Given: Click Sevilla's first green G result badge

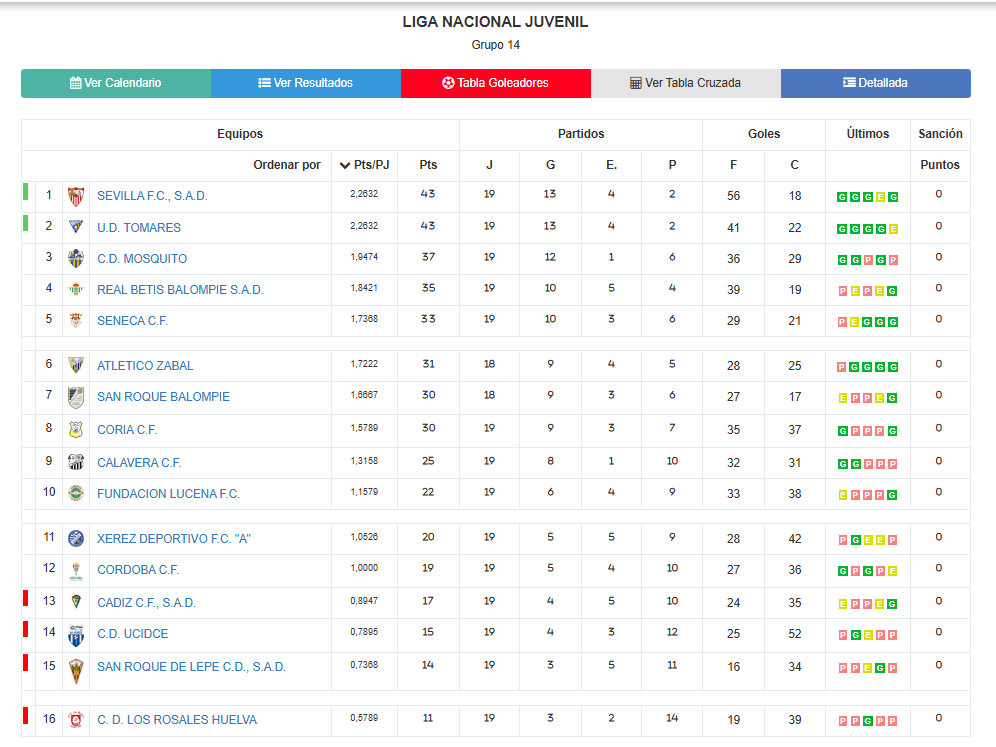Looking at the screenshot, I should (842, 197).
